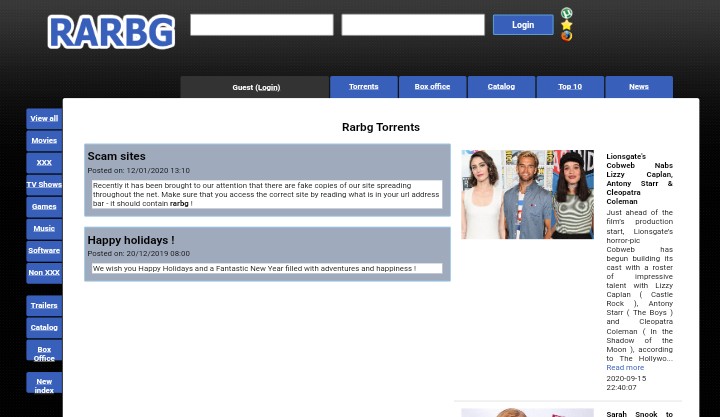Image resolution: width=720 pixels, height=417 pixels.
Task: Click the date 12/01/2020 13:10 posting line
Action: point(138,170)
